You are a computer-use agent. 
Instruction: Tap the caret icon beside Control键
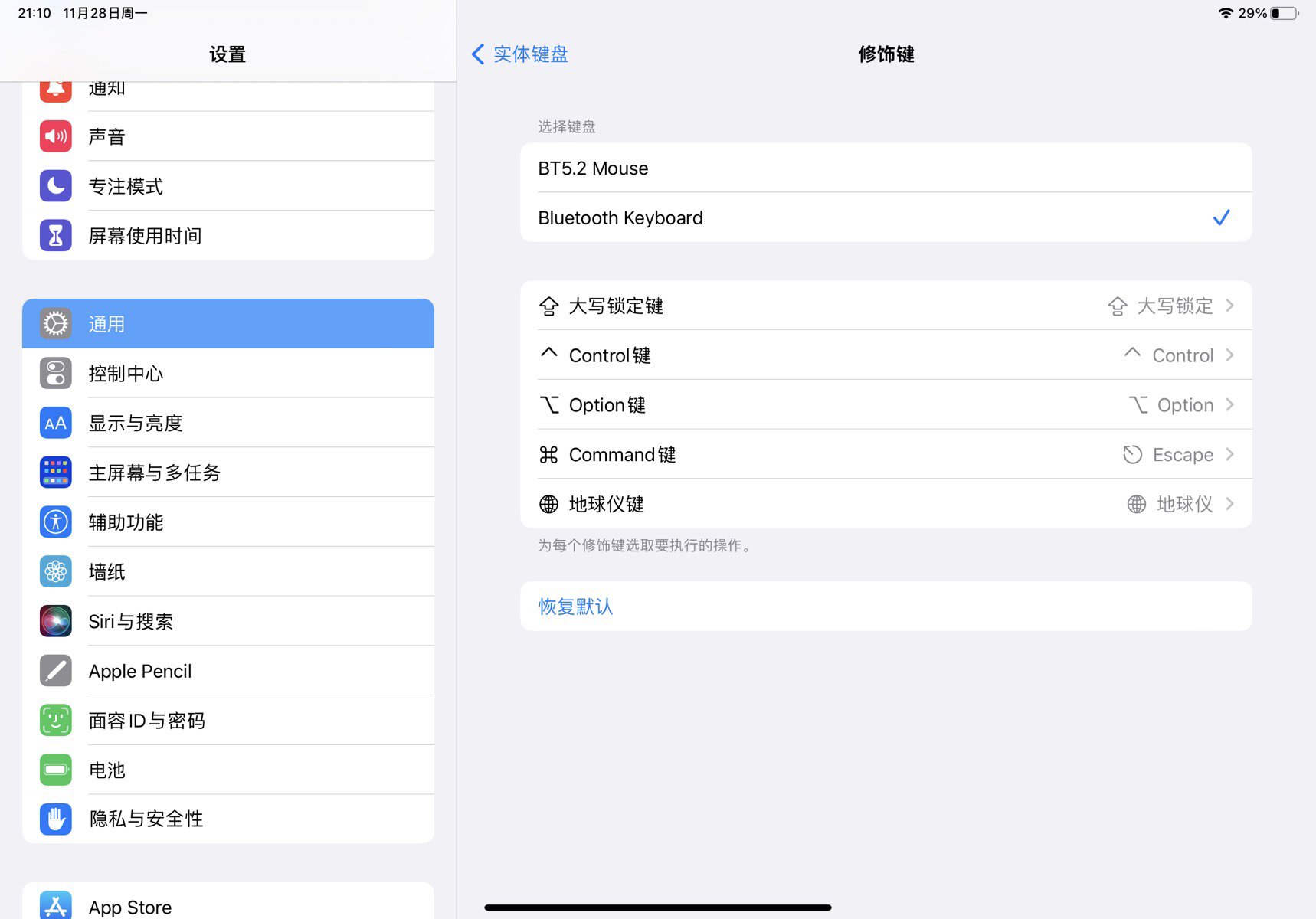click(x=548, y=352)
